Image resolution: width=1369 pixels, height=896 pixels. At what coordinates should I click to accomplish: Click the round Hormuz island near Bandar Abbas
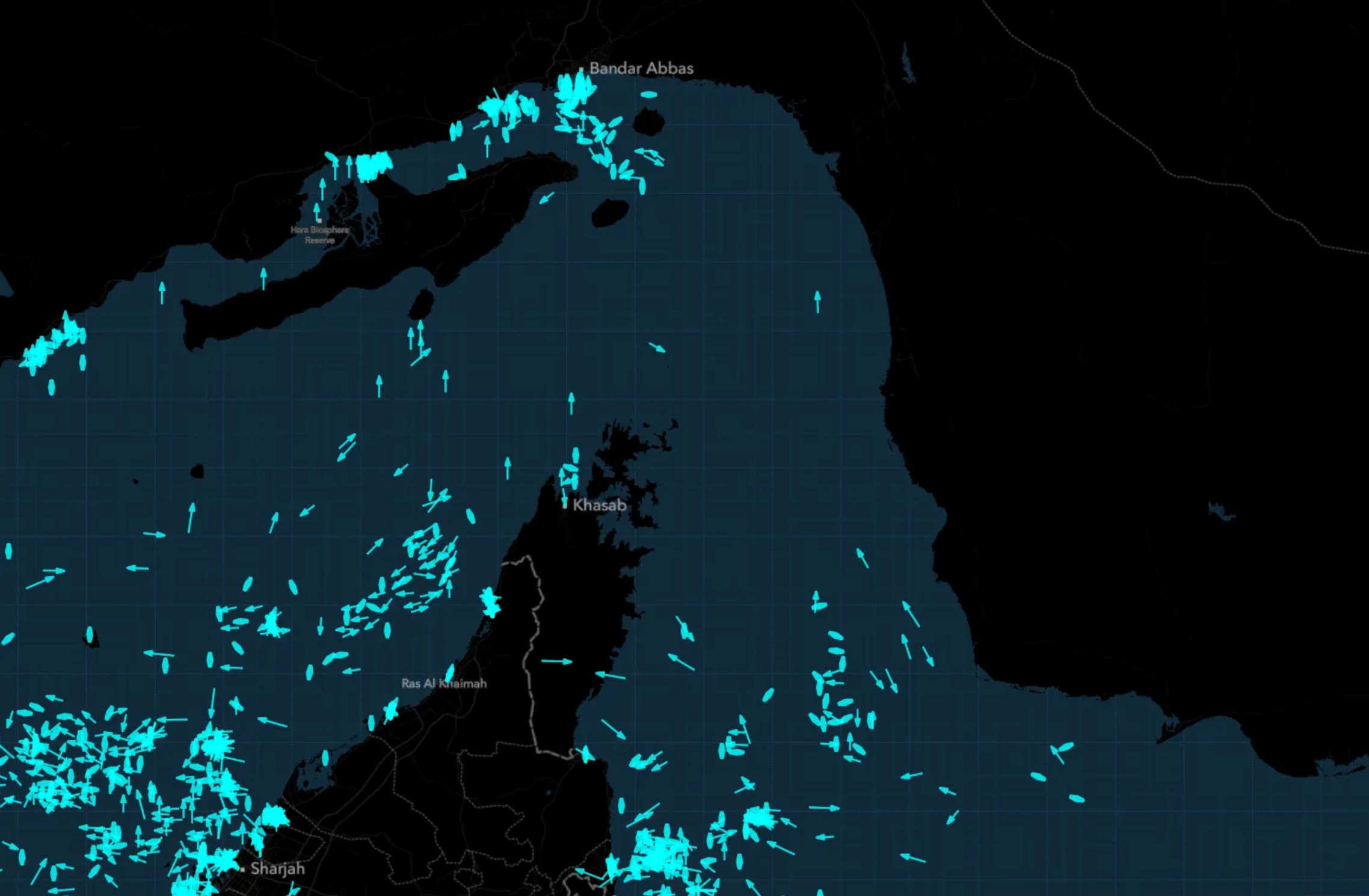click(648, 122)
